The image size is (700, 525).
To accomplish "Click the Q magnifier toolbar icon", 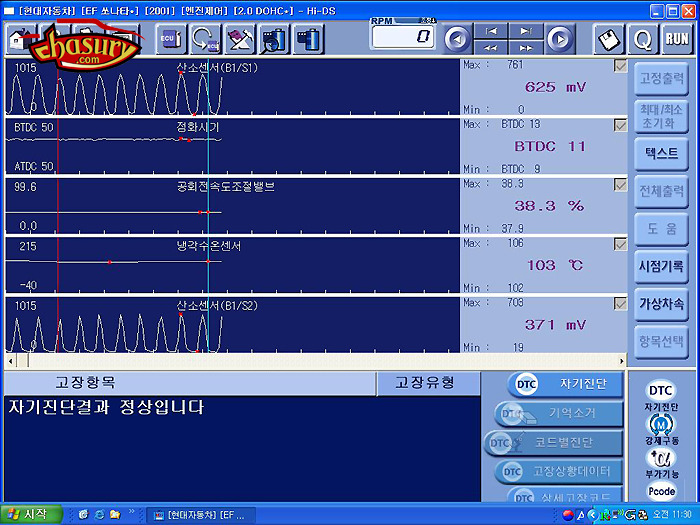I will (643, 39).
